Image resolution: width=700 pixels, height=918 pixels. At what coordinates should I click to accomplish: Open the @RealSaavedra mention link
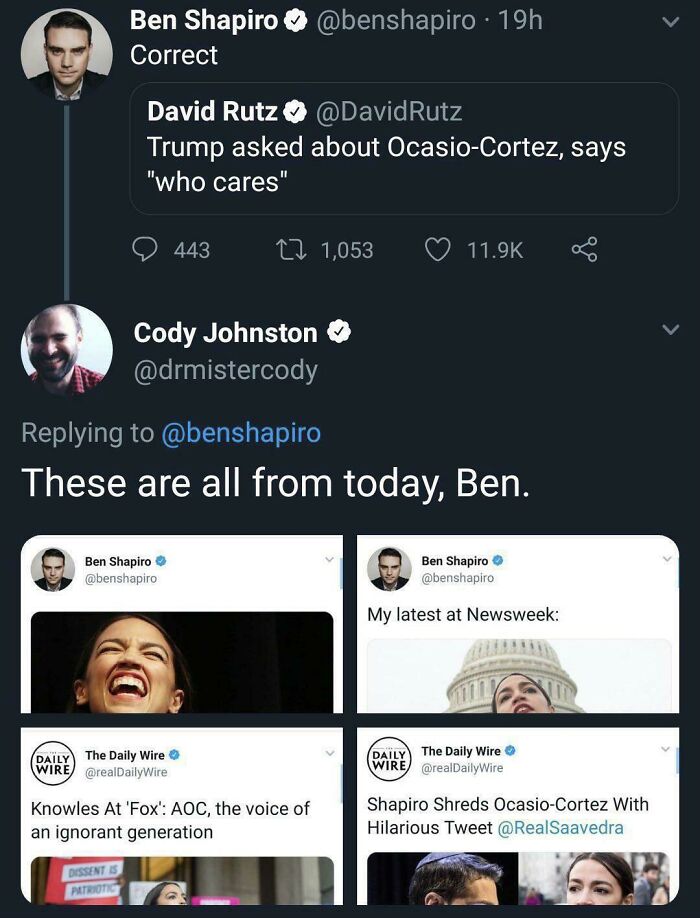point(560,828)
